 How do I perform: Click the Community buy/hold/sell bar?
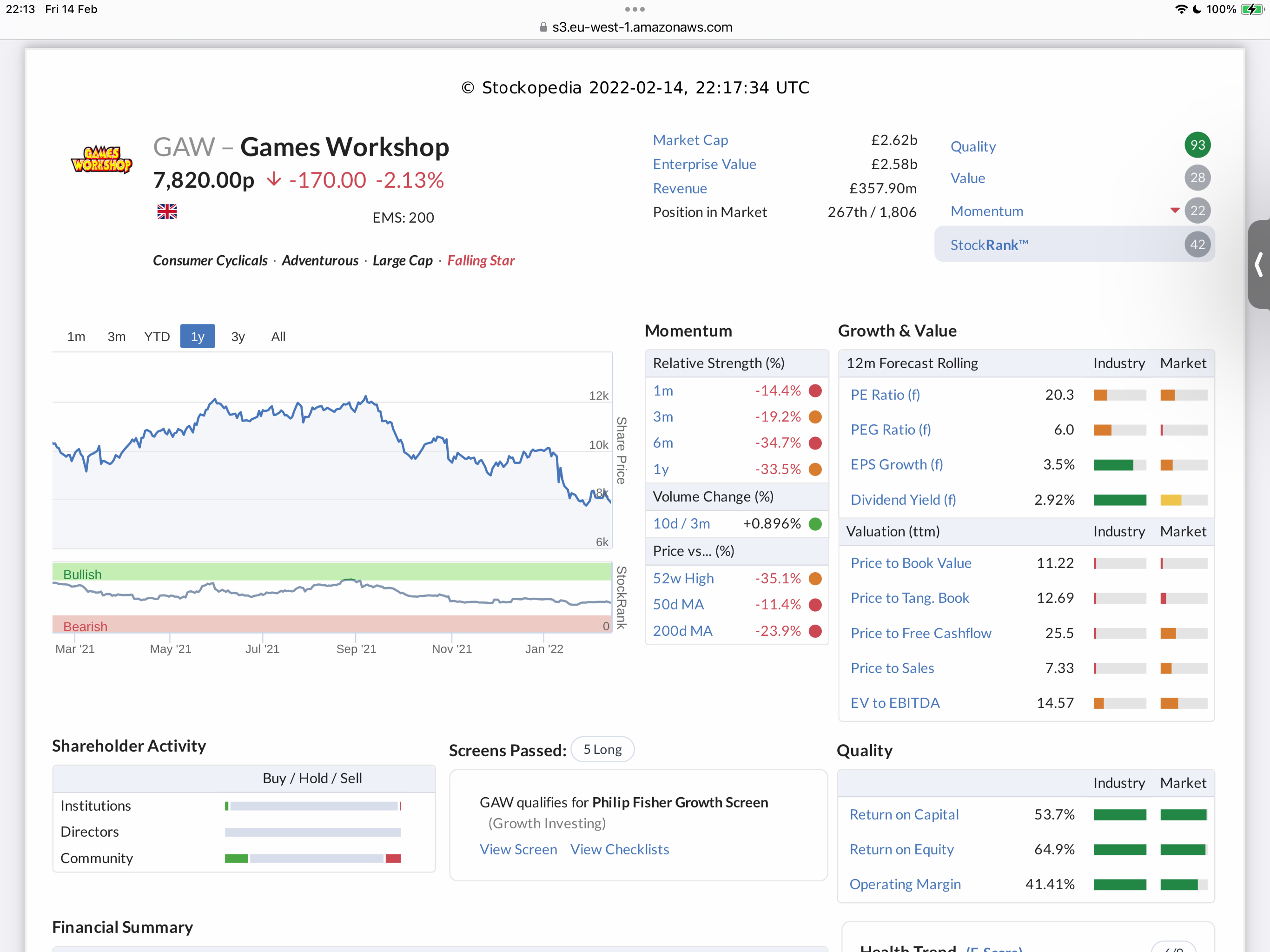[313, 859]
